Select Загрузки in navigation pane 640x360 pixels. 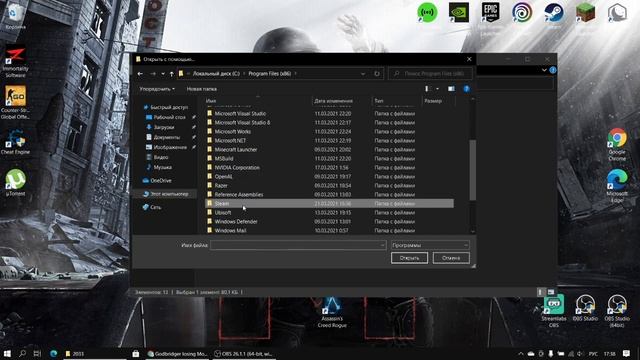[164, 127]
